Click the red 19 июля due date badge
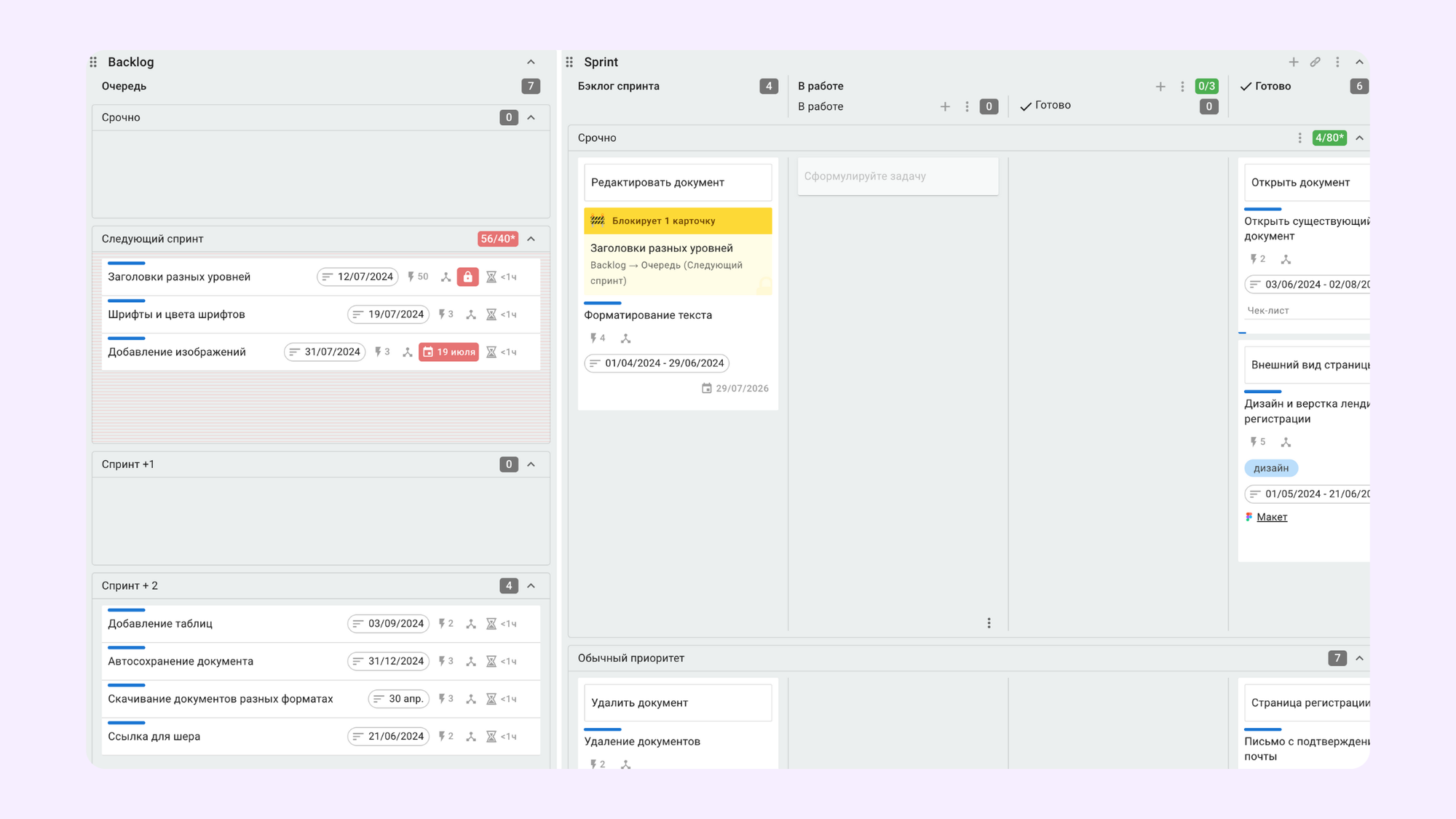 coord(448,352)
